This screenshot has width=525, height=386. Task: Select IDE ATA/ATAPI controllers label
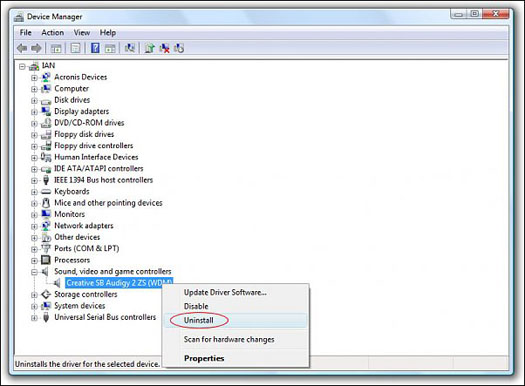tap(98, 168)
